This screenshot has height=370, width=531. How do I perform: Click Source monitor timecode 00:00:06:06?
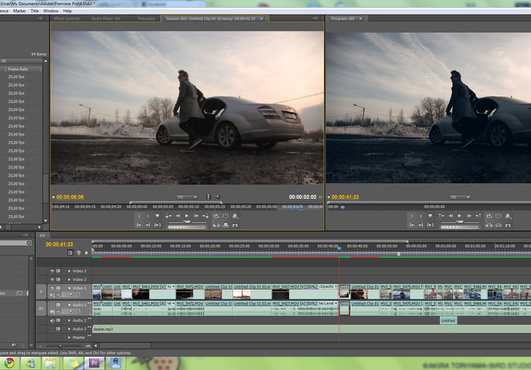(70, 197)
